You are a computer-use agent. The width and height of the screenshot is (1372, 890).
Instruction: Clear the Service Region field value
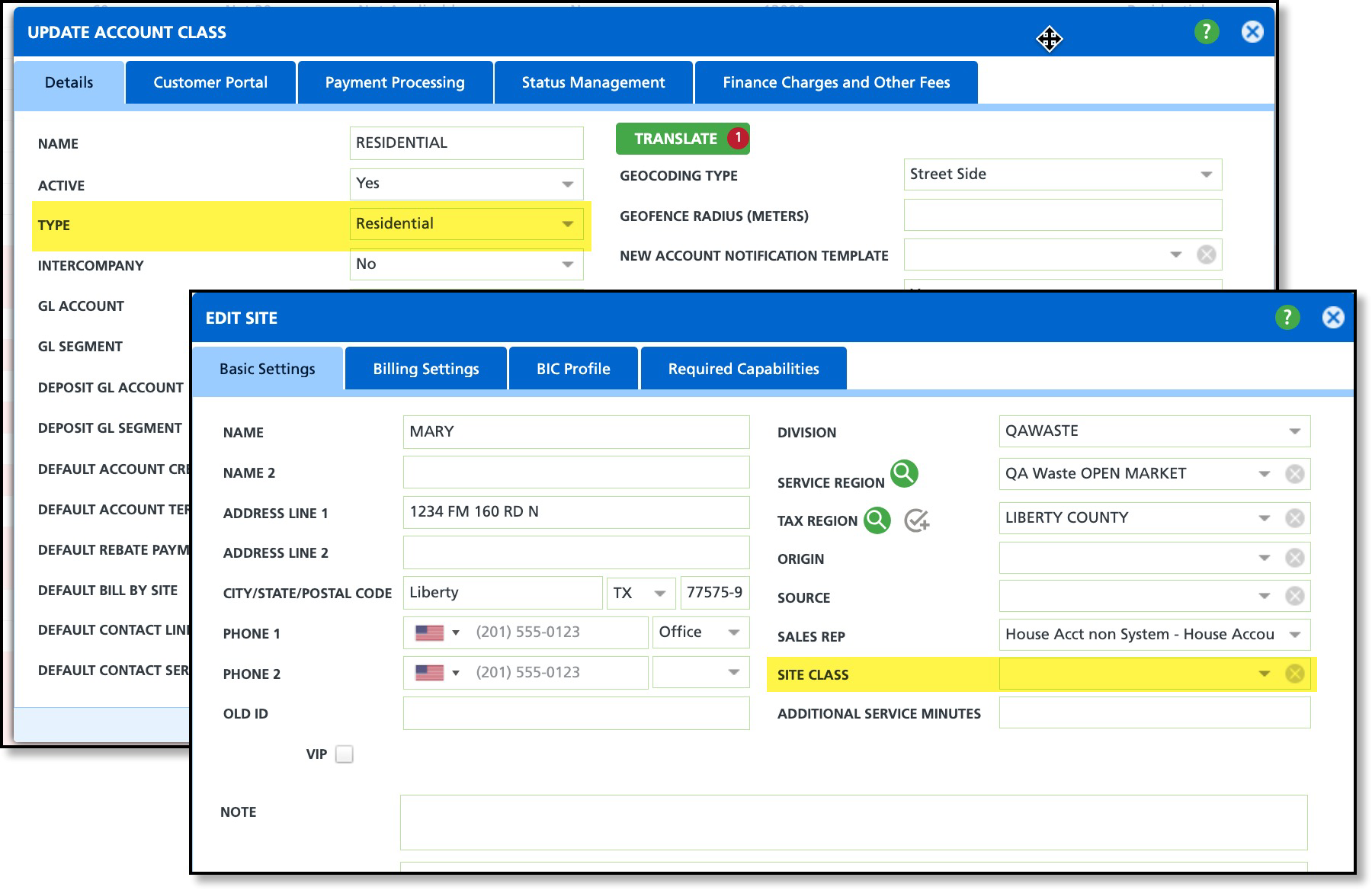(1294, 474)
